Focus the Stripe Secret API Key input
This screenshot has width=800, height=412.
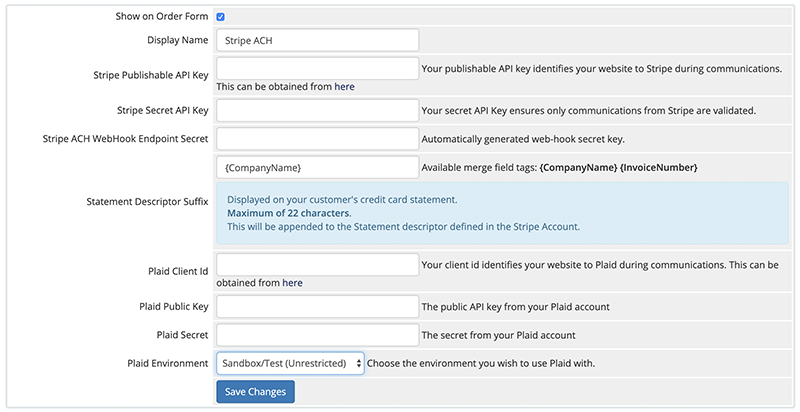coord(317,110)
